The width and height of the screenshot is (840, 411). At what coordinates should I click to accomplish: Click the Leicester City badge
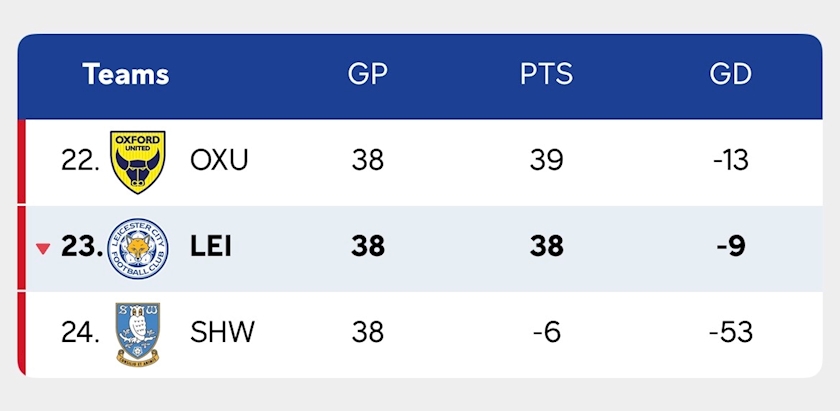tap(138, 248)
